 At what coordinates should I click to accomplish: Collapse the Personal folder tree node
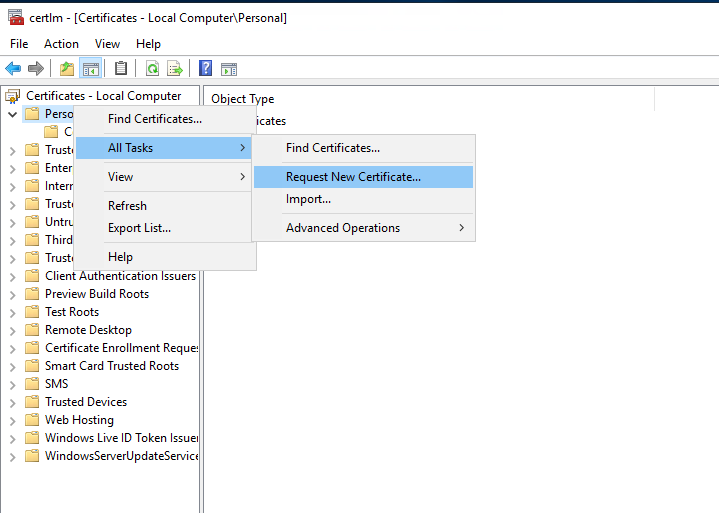tap(12, 114)
